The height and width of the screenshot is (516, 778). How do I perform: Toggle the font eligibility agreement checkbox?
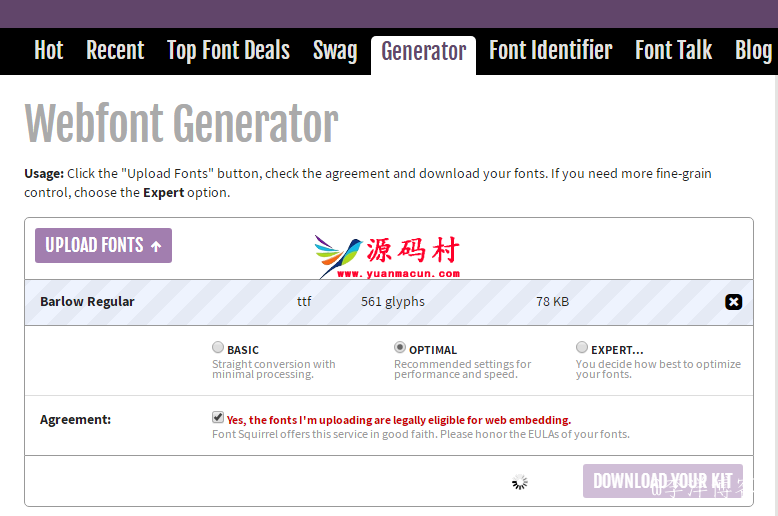click(218, 418)
